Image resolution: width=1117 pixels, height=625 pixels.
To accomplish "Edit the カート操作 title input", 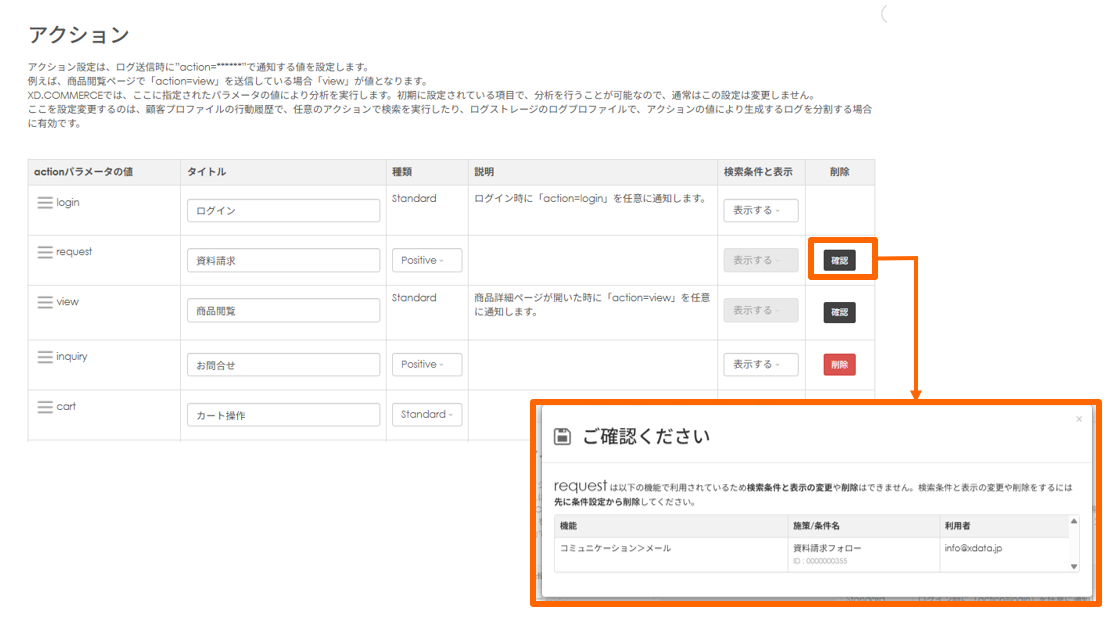I will pos(283,415).
